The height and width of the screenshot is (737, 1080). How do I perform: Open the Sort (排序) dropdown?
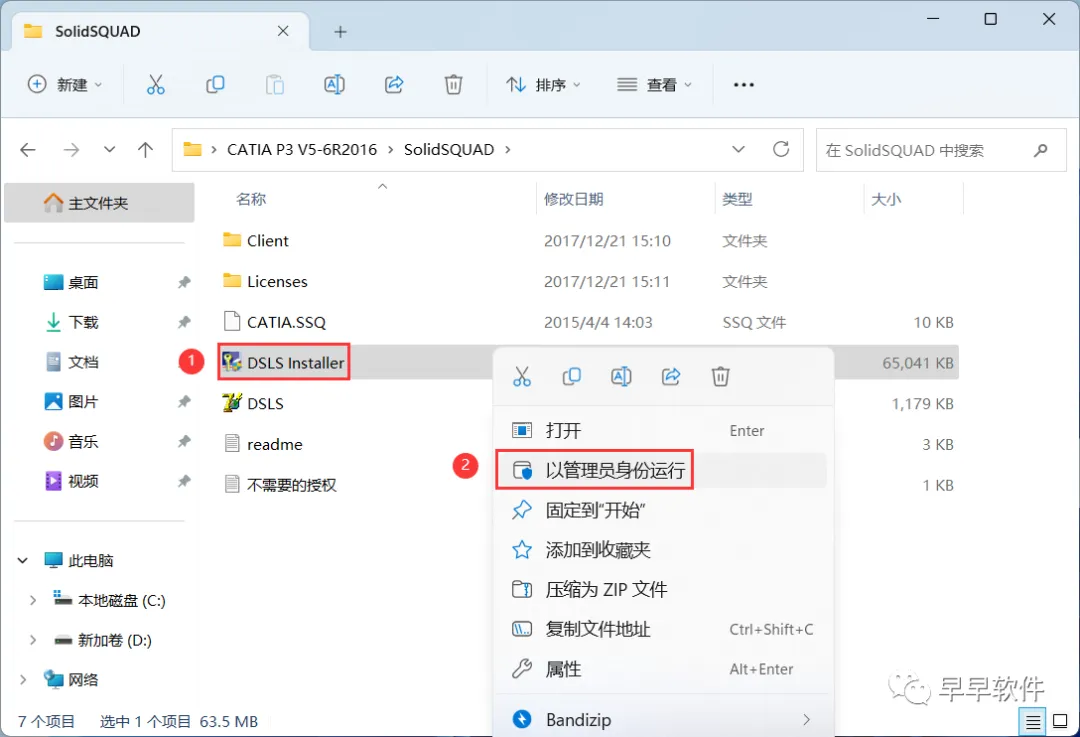543,85
